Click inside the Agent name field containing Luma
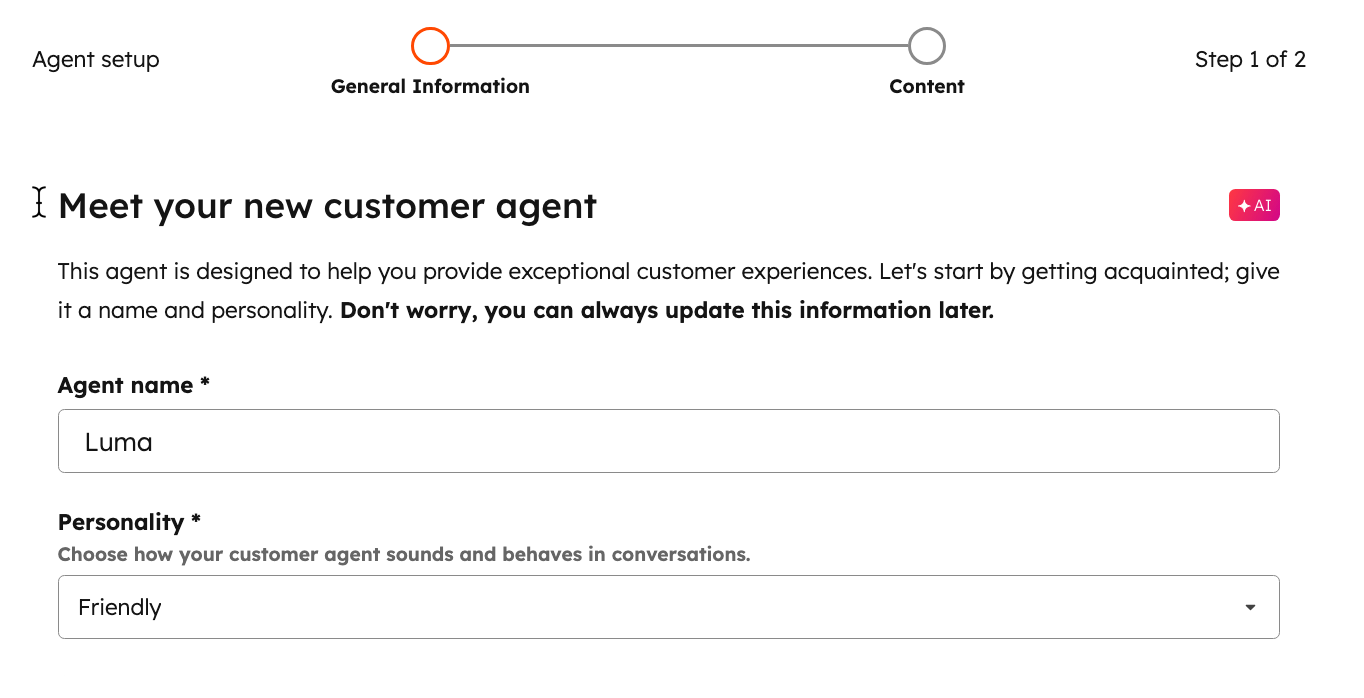This screenshot has height=698, width=1364. (x=668, y=440)
